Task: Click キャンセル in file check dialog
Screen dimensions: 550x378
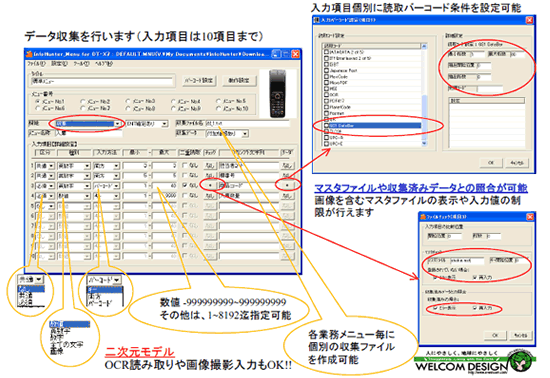Action: 521,335
